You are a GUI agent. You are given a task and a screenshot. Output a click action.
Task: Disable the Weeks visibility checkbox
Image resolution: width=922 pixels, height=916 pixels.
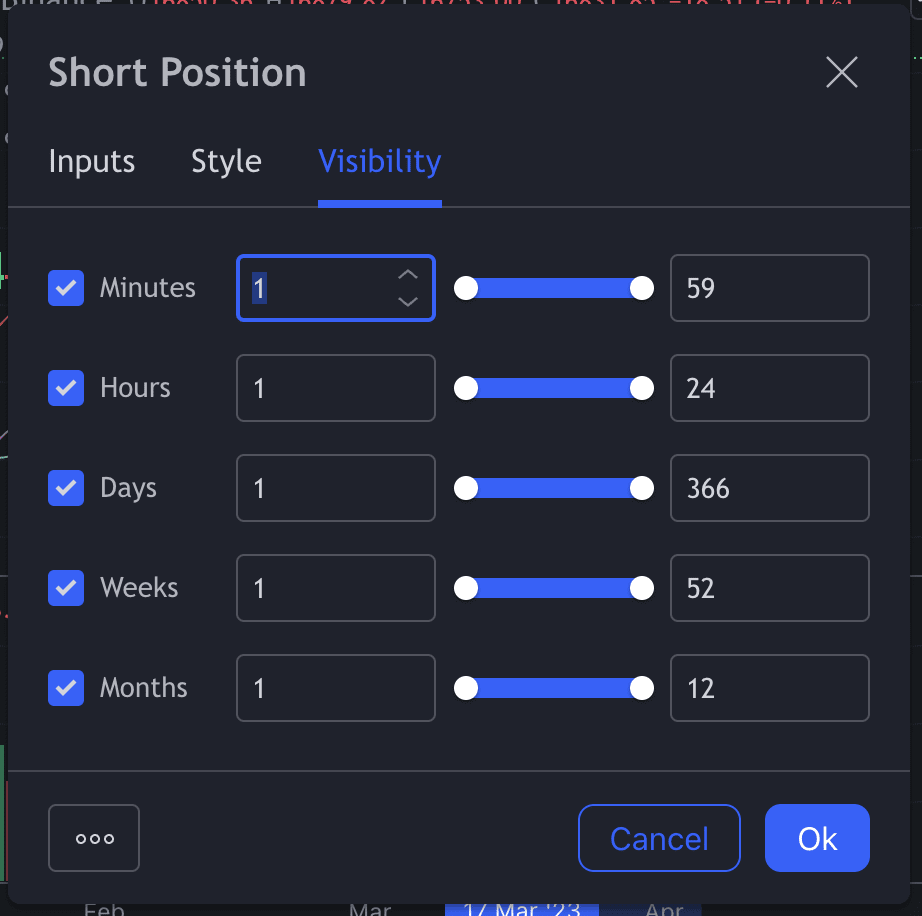click(x=66, y=588)
